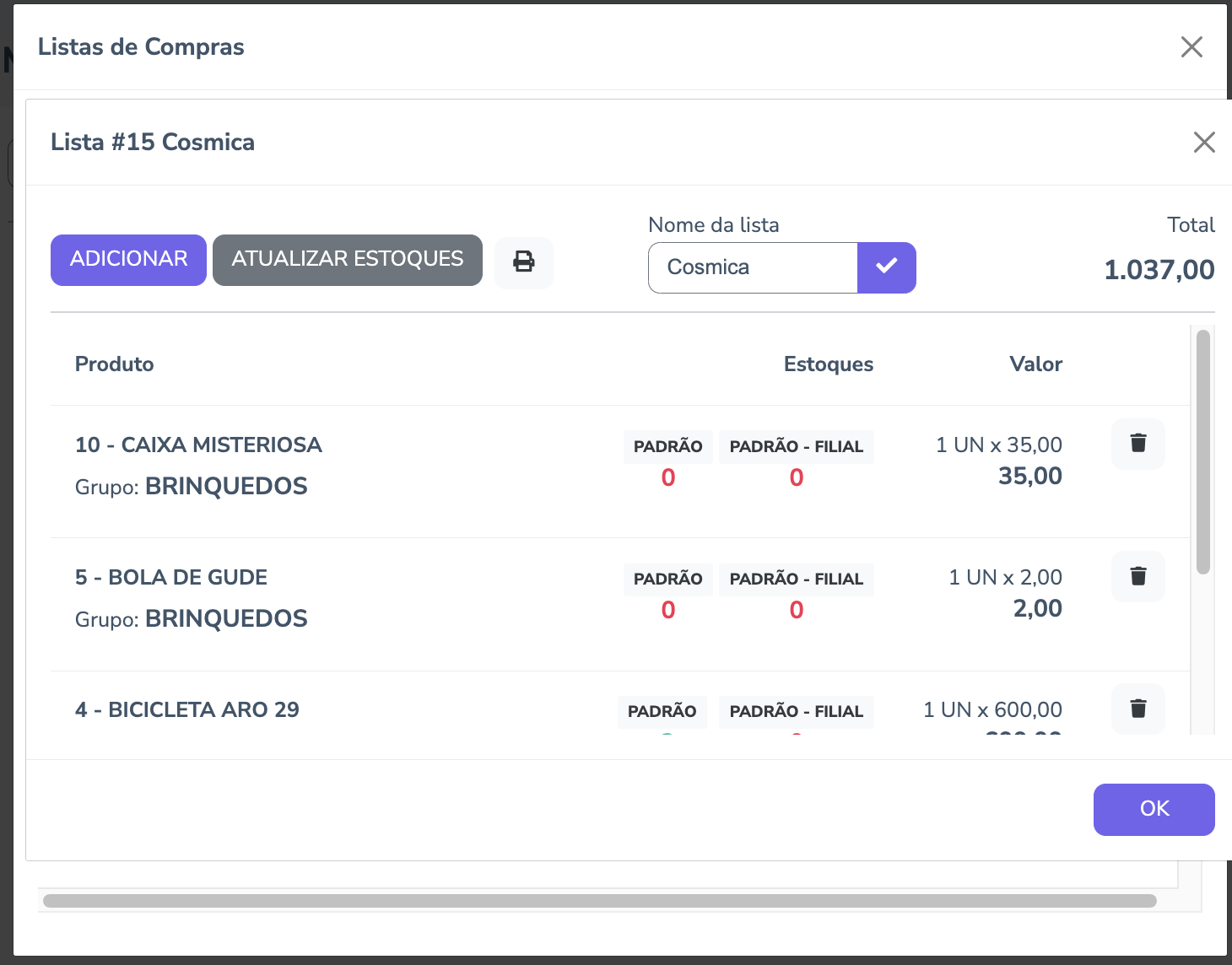
Task: Delete CAIXA MISTERIOSA from the list
Action: coord(1137,444)
